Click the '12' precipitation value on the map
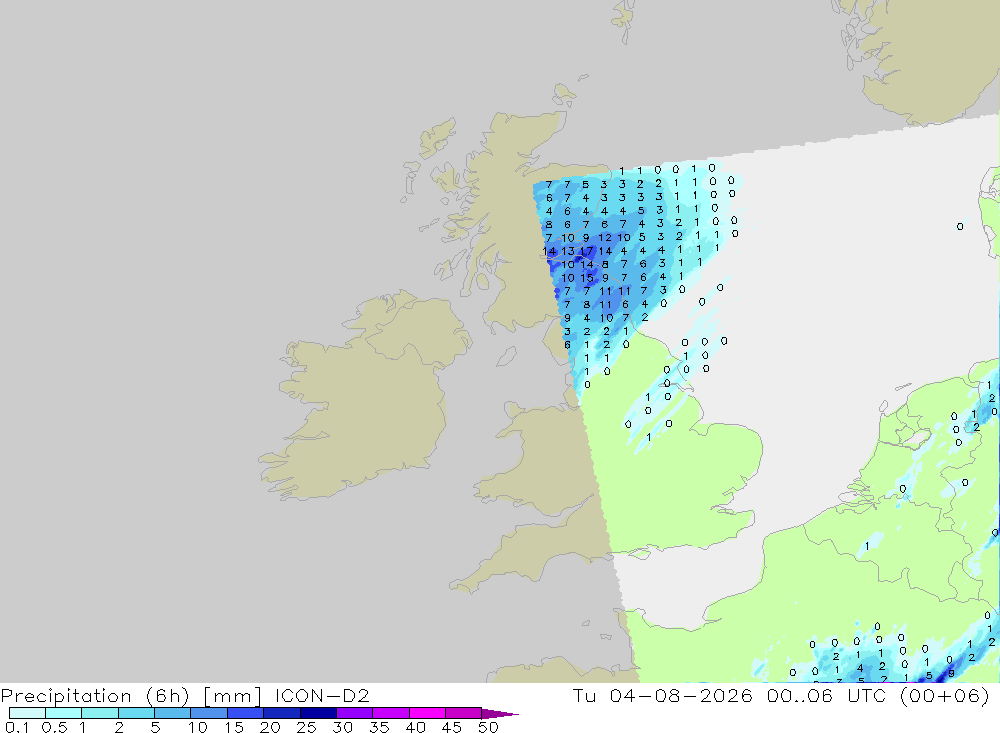The width and height of the screenshot is (1000, 733). (x=605, y=237)
